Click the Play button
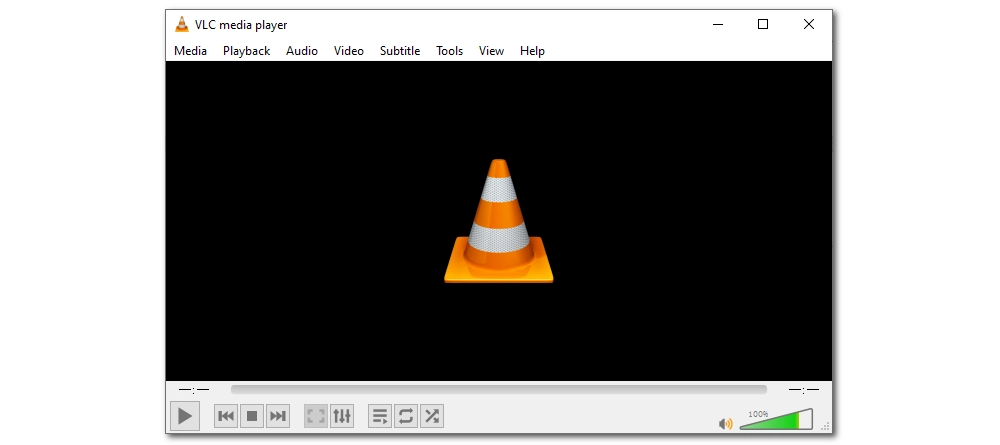Viewport: 1000px width, 445px height. [185, 416]
